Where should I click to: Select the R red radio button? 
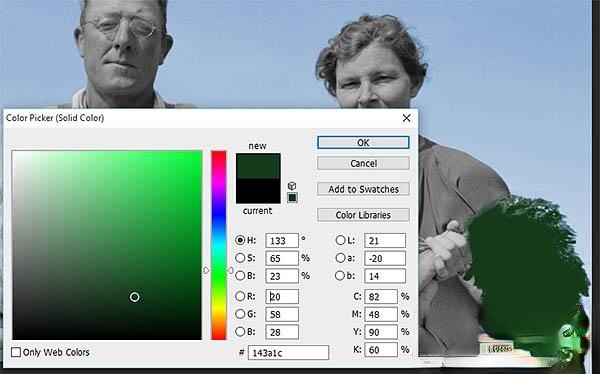[240, 296]
